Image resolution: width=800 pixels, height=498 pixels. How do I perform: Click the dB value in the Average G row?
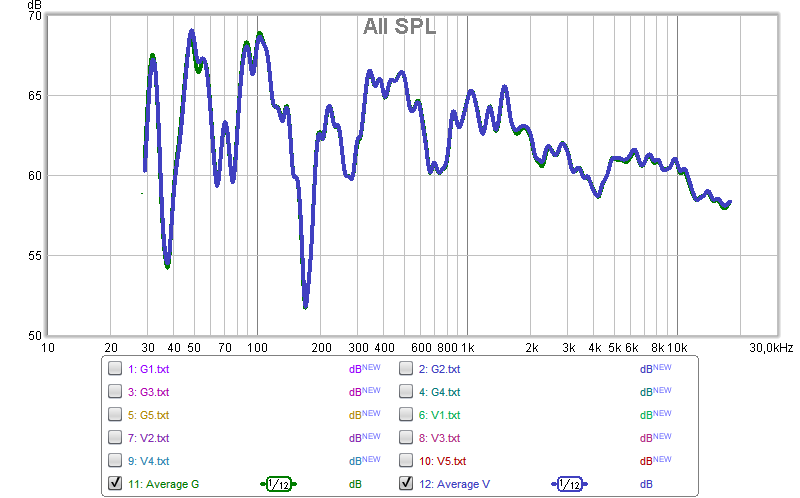pos(355,484)
